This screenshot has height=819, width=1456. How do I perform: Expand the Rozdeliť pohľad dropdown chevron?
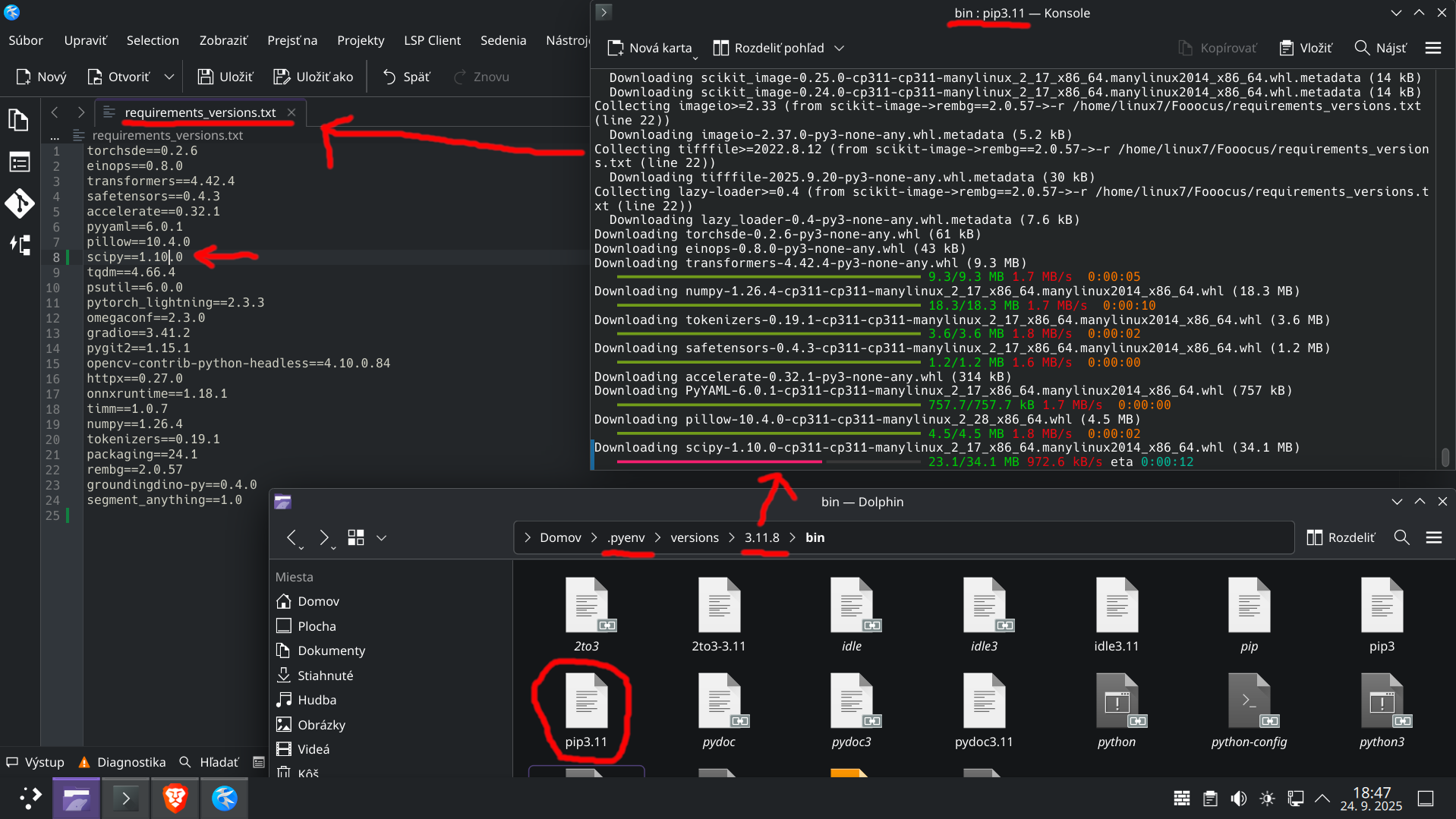click(840, 47)
